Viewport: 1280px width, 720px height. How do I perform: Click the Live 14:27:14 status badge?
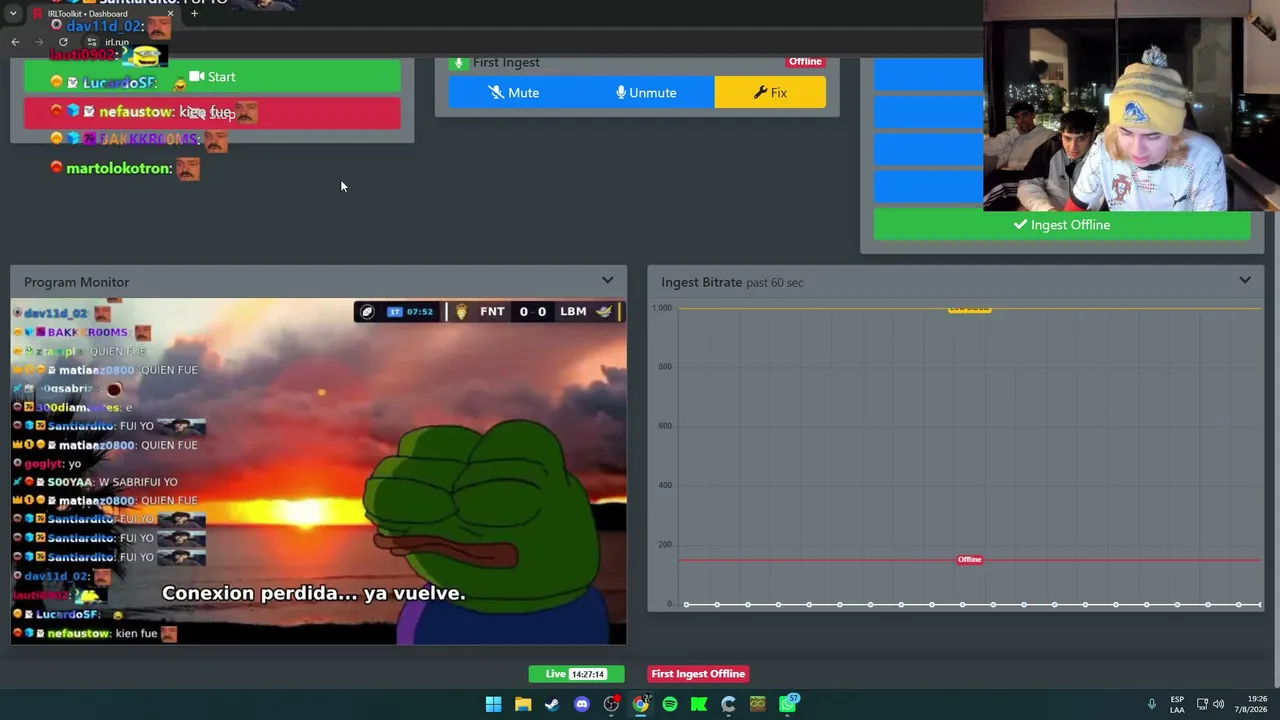click(x=576, y=674)
